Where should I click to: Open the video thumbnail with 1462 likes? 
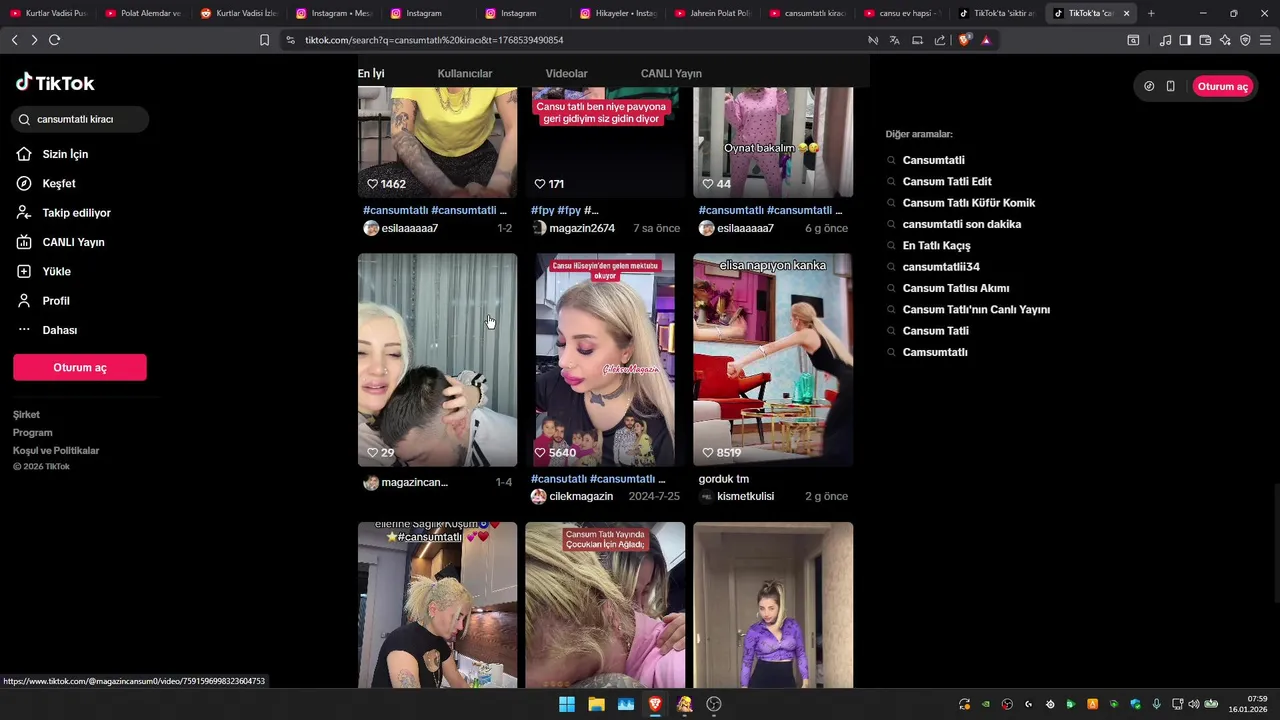point(438,142)
